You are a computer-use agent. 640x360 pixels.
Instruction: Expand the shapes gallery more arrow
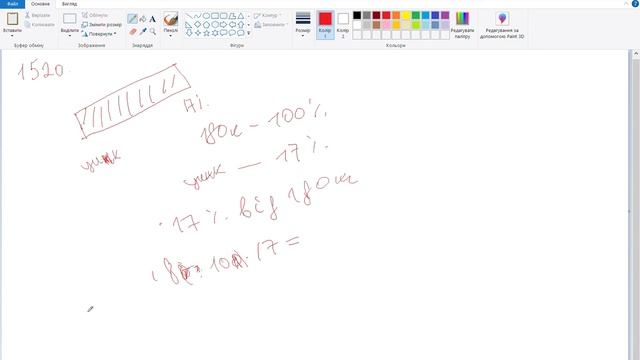tap(249, 33)
